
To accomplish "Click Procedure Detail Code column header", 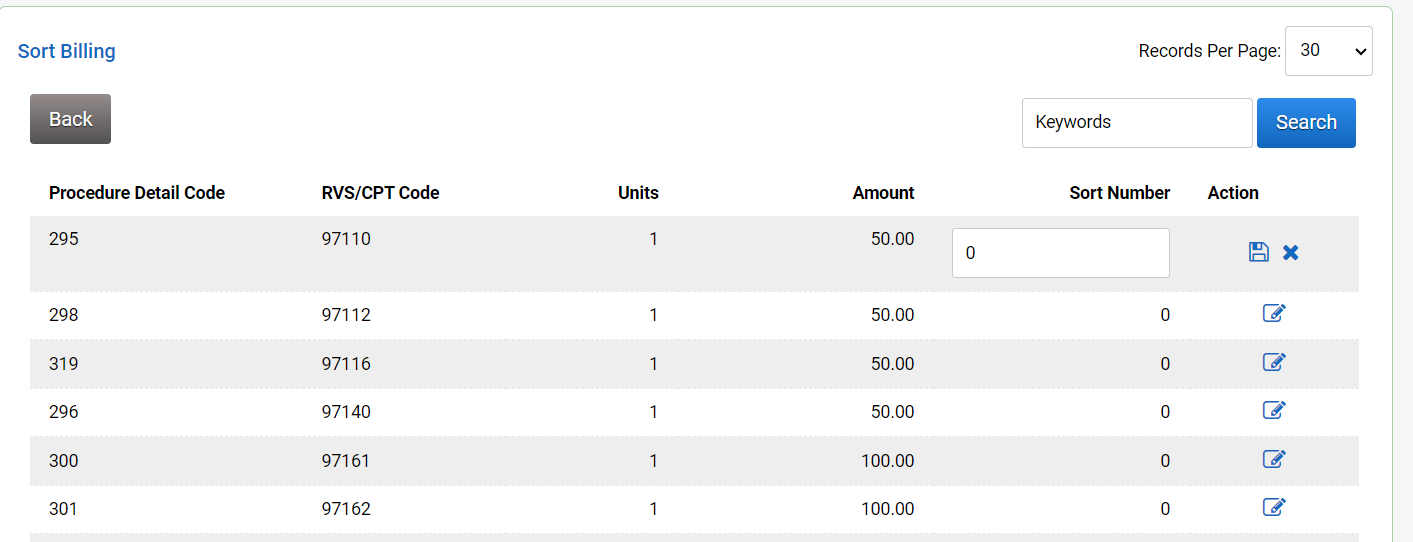I will [x=137, y=193].
